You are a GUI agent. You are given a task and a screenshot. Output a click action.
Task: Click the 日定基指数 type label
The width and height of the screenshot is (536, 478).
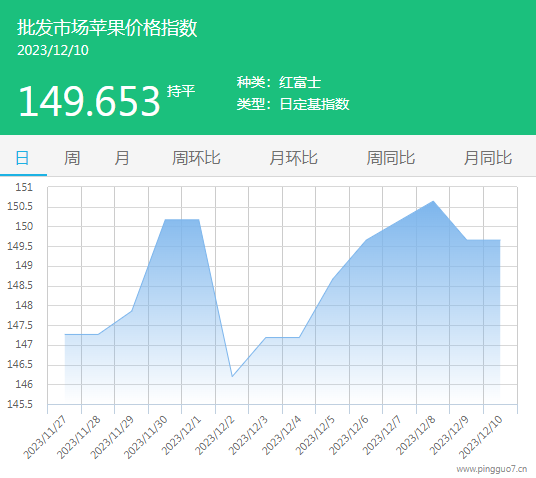[x=314, y=104]
